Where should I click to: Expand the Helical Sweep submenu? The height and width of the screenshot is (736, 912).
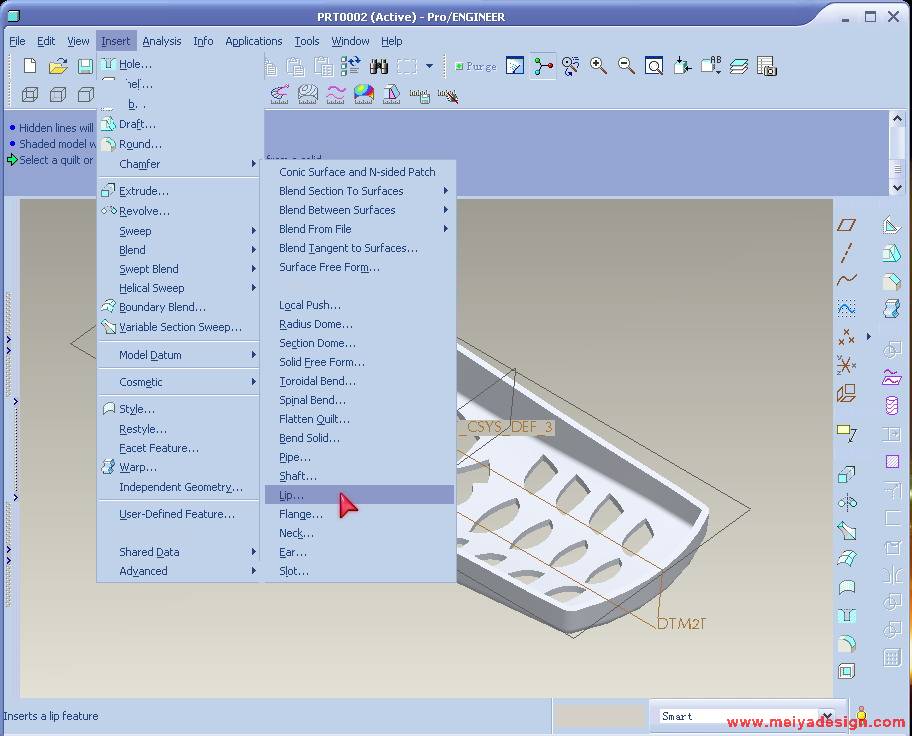[179, 288]
